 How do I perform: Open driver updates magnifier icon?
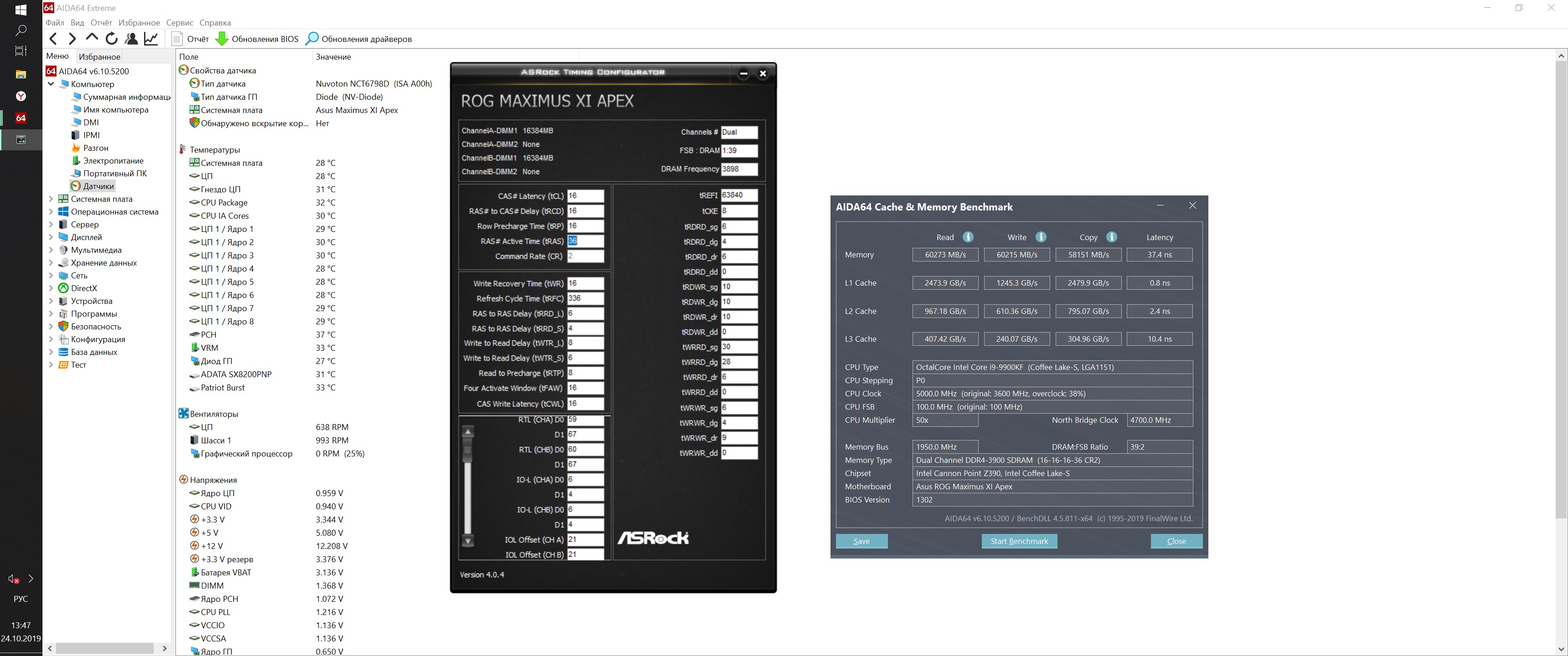pyautogui.click(x=312, y=39)
